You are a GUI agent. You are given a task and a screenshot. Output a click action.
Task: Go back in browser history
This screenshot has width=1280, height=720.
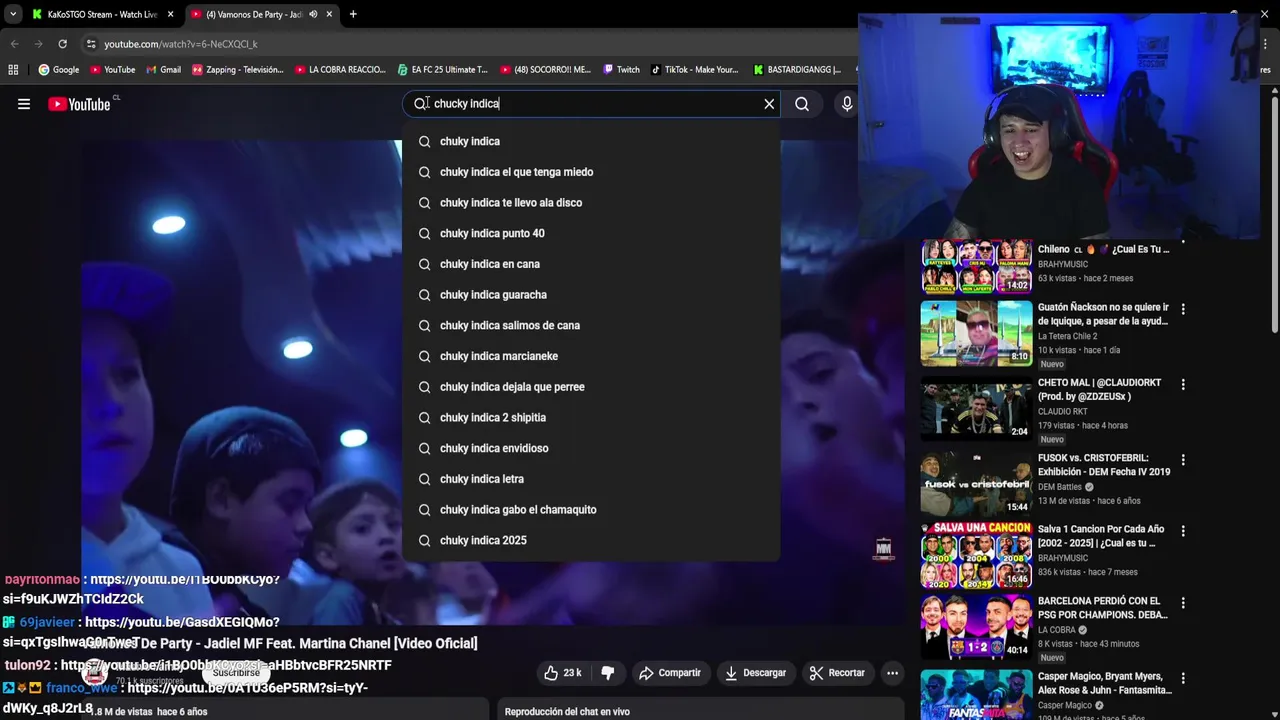[x=14, y=44]
